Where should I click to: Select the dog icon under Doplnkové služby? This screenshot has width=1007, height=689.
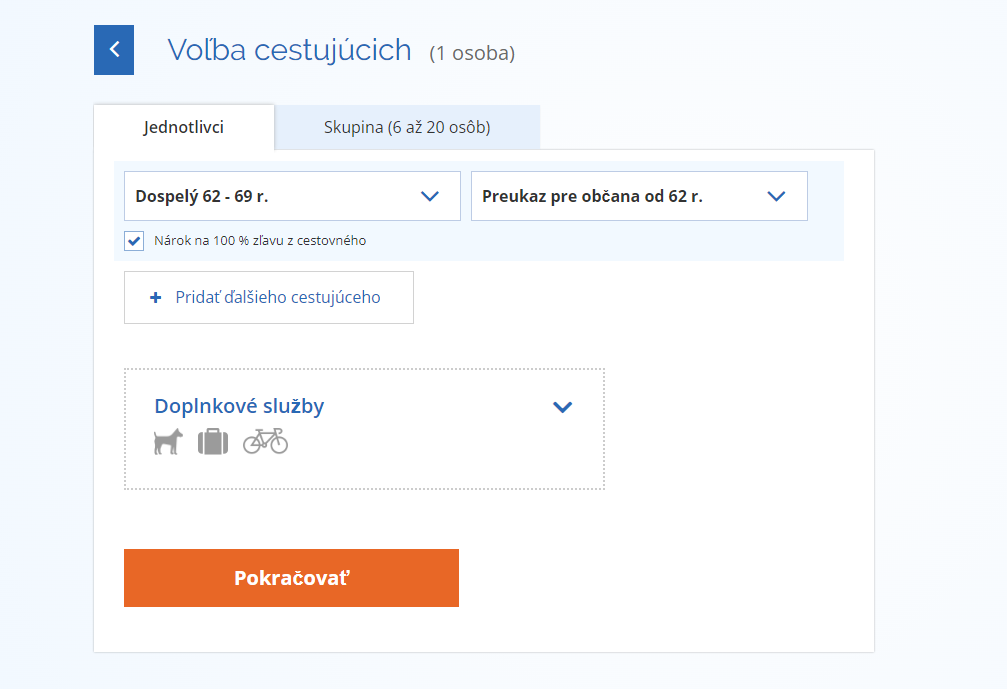168,442
